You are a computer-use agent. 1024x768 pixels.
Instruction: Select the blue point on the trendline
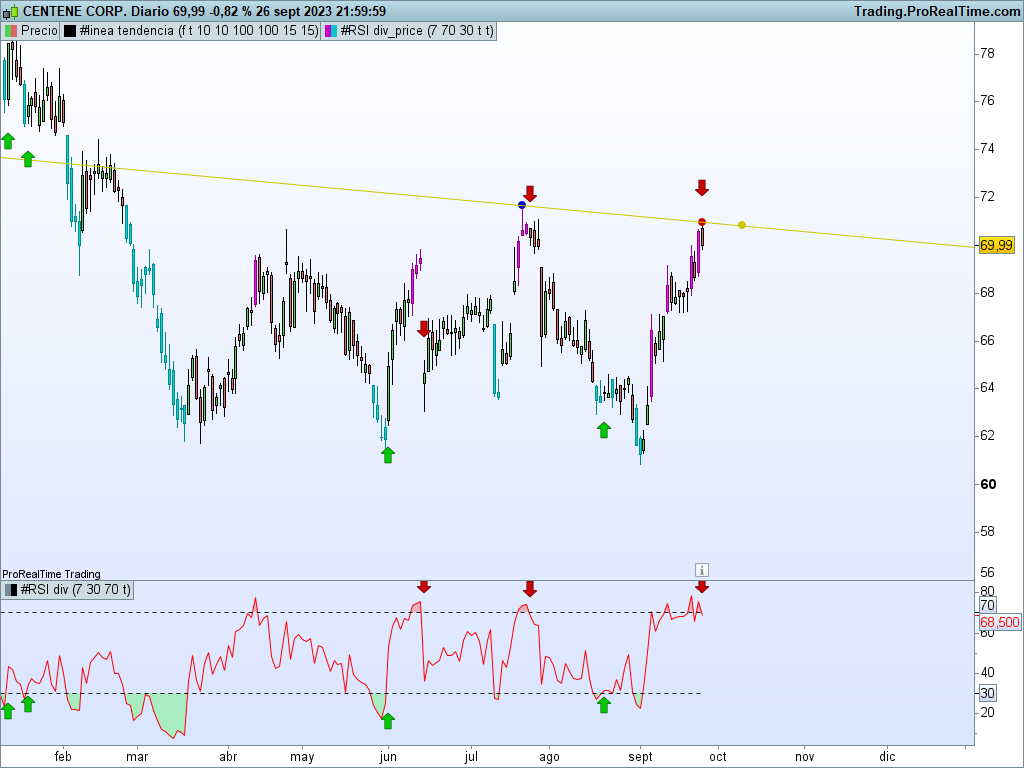click(522, 205)
